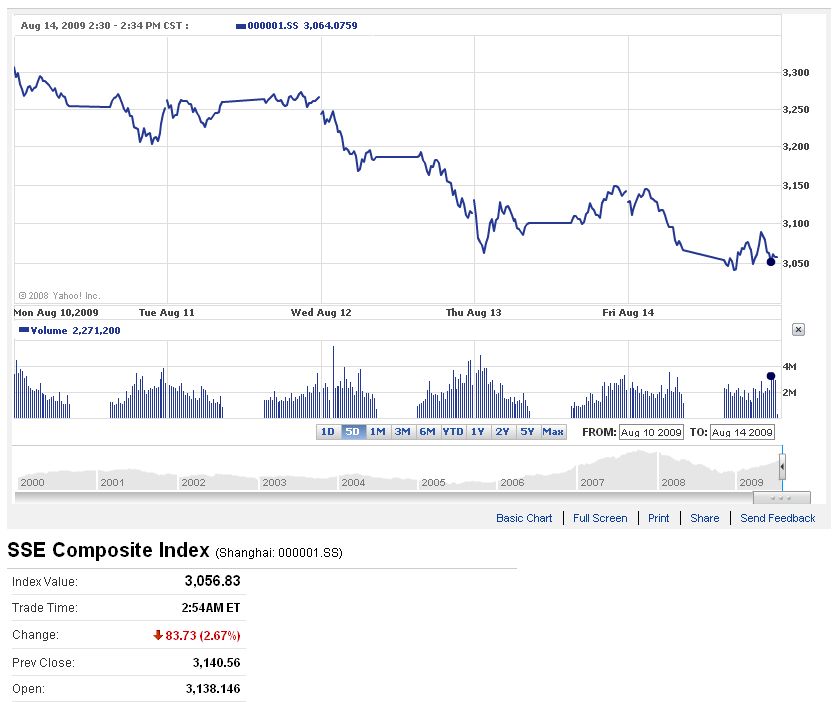Show the 1Y chart range
Viewport: 833px width, 702px height.
(x=478, y=432)
